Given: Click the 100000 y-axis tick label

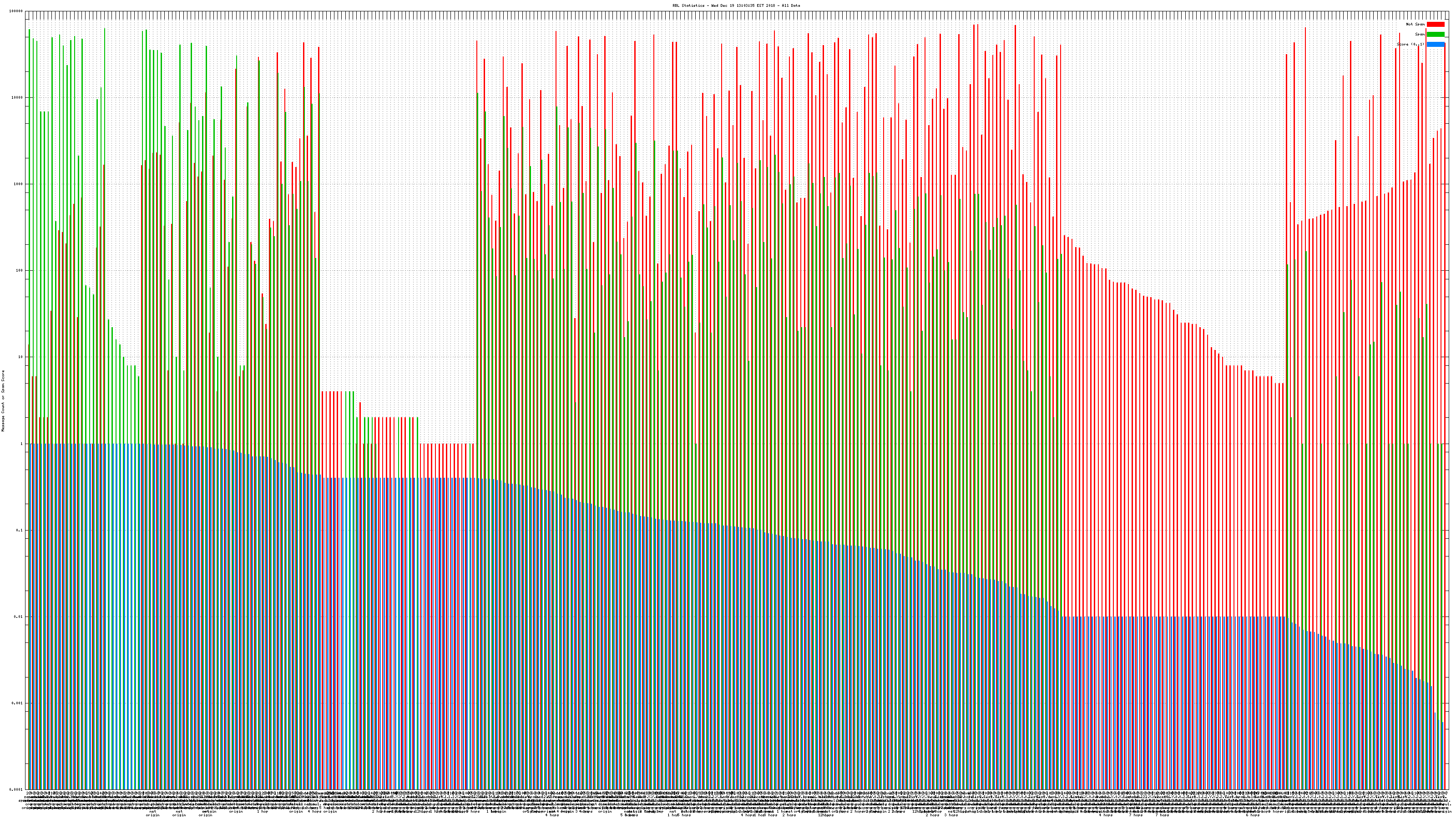Looking at the screenshot, I should click(16, 11).
